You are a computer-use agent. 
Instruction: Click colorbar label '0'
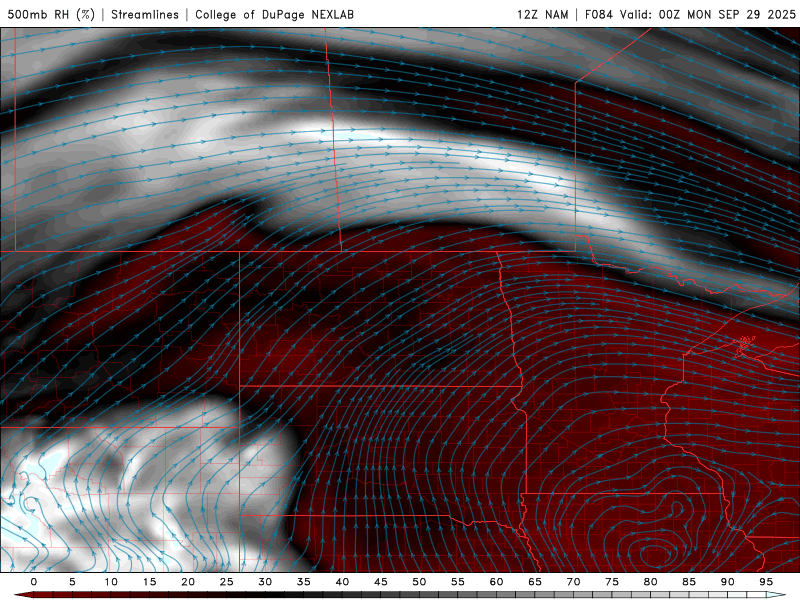[x=34, y=582]
